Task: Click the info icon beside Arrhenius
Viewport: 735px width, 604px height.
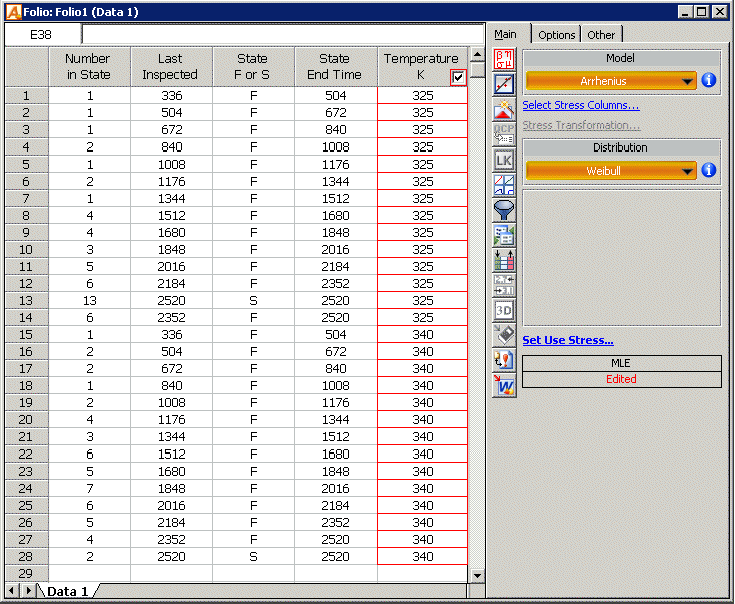Action: (x=709, y=80)
